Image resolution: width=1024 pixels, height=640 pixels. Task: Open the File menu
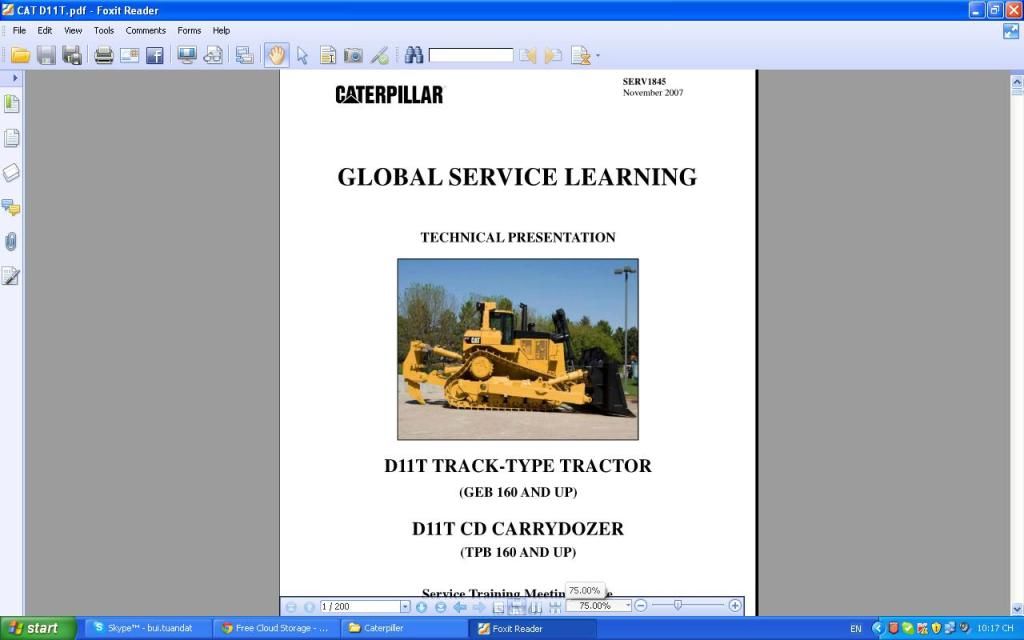20,31
